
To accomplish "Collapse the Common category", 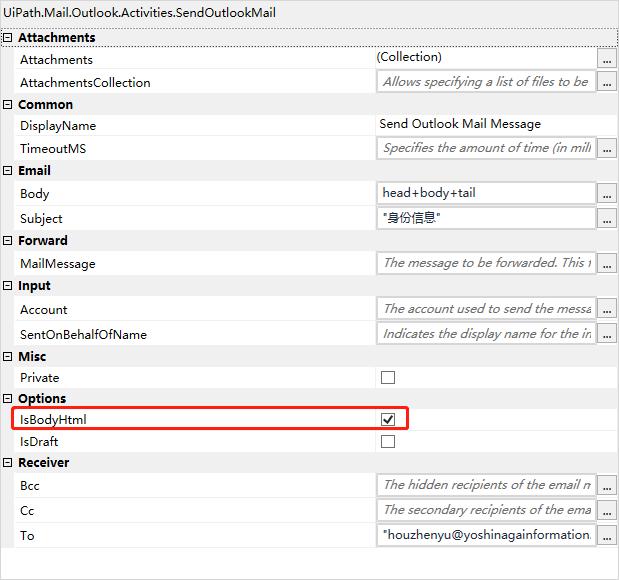I will click(x=8, y=105).
